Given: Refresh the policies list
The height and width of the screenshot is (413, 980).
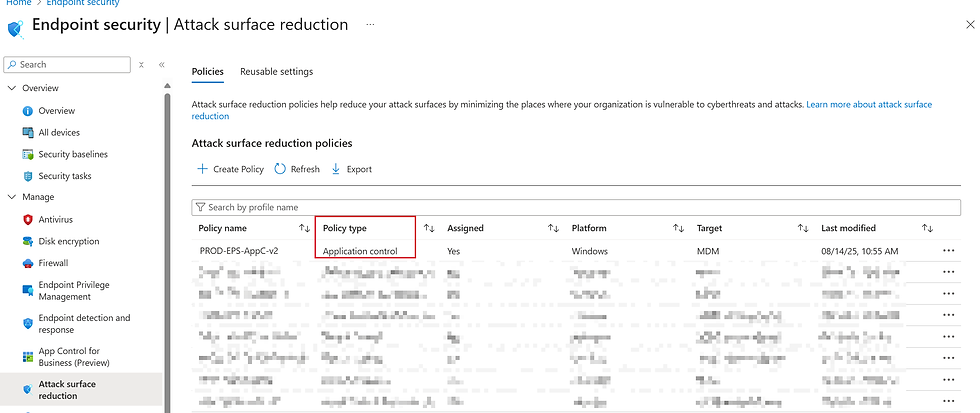Looking at the screenshot, I should coord(297,169).
